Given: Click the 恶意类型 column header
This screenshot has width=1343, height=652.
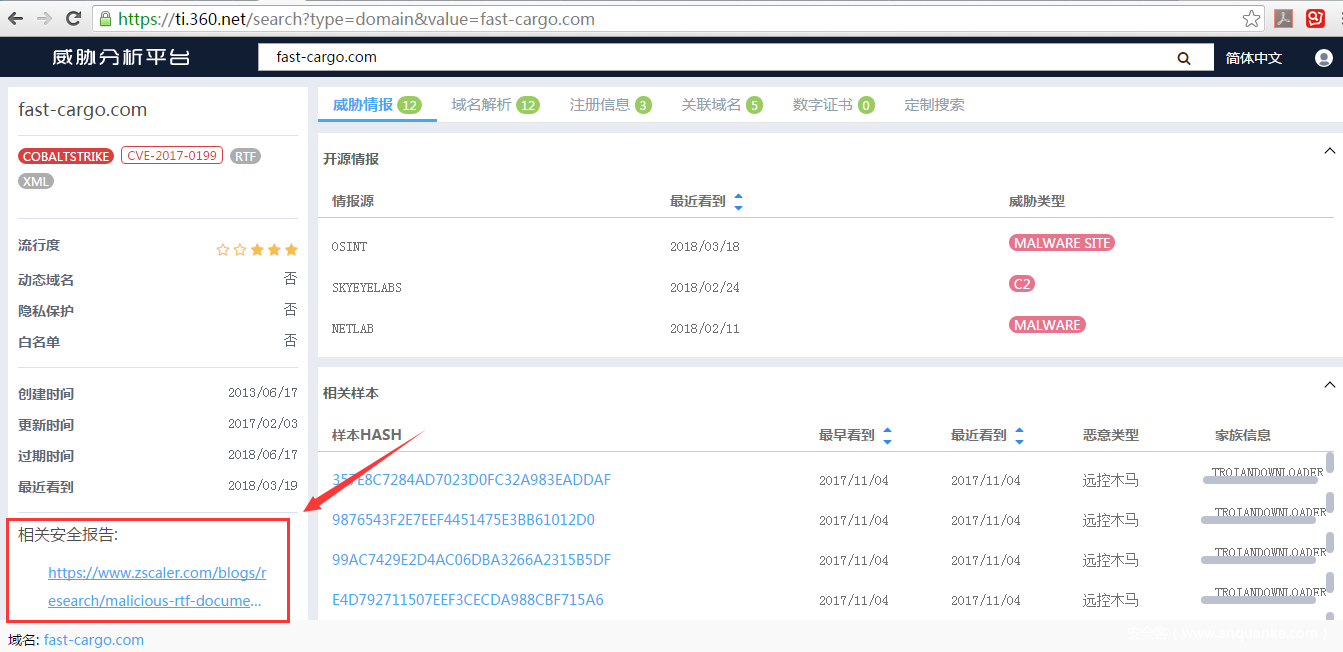Looking at the screenshot, I should click(x=1111, y=435).
